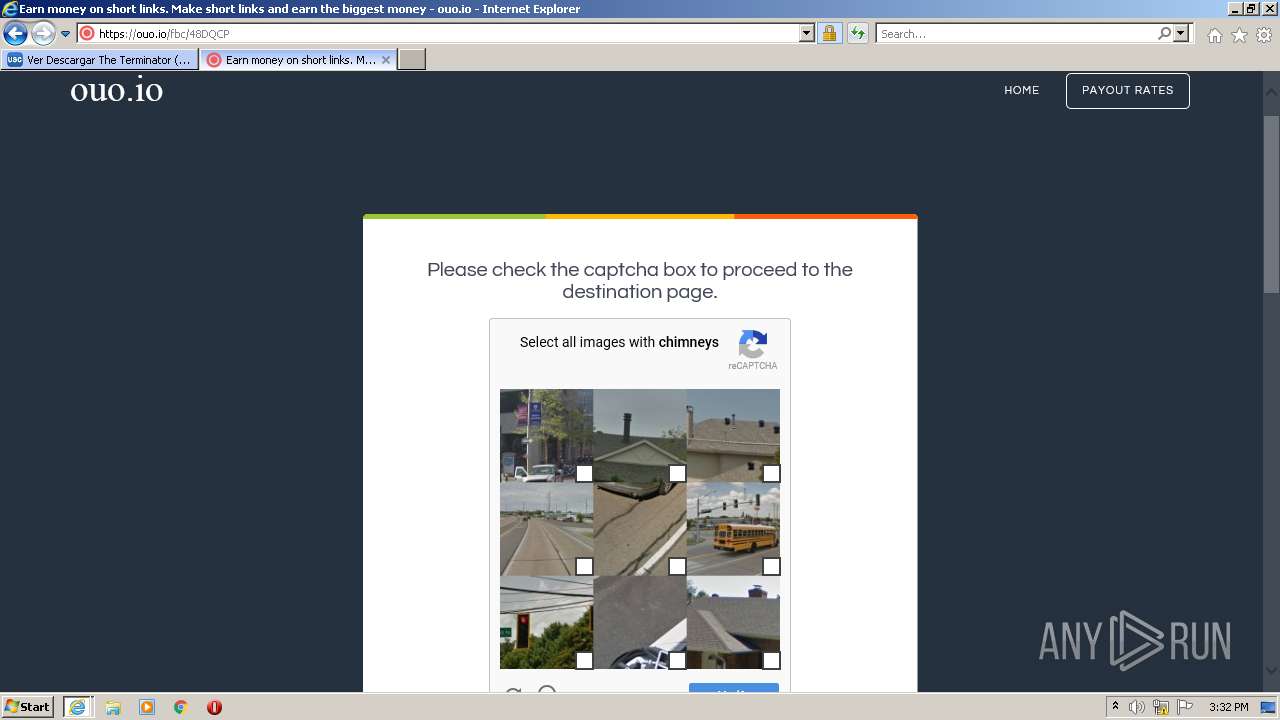Image resolution: width=1280 pixels, height=720 pixels.
Task: Go back with the browser Back arrow
Action: point(15,34)
